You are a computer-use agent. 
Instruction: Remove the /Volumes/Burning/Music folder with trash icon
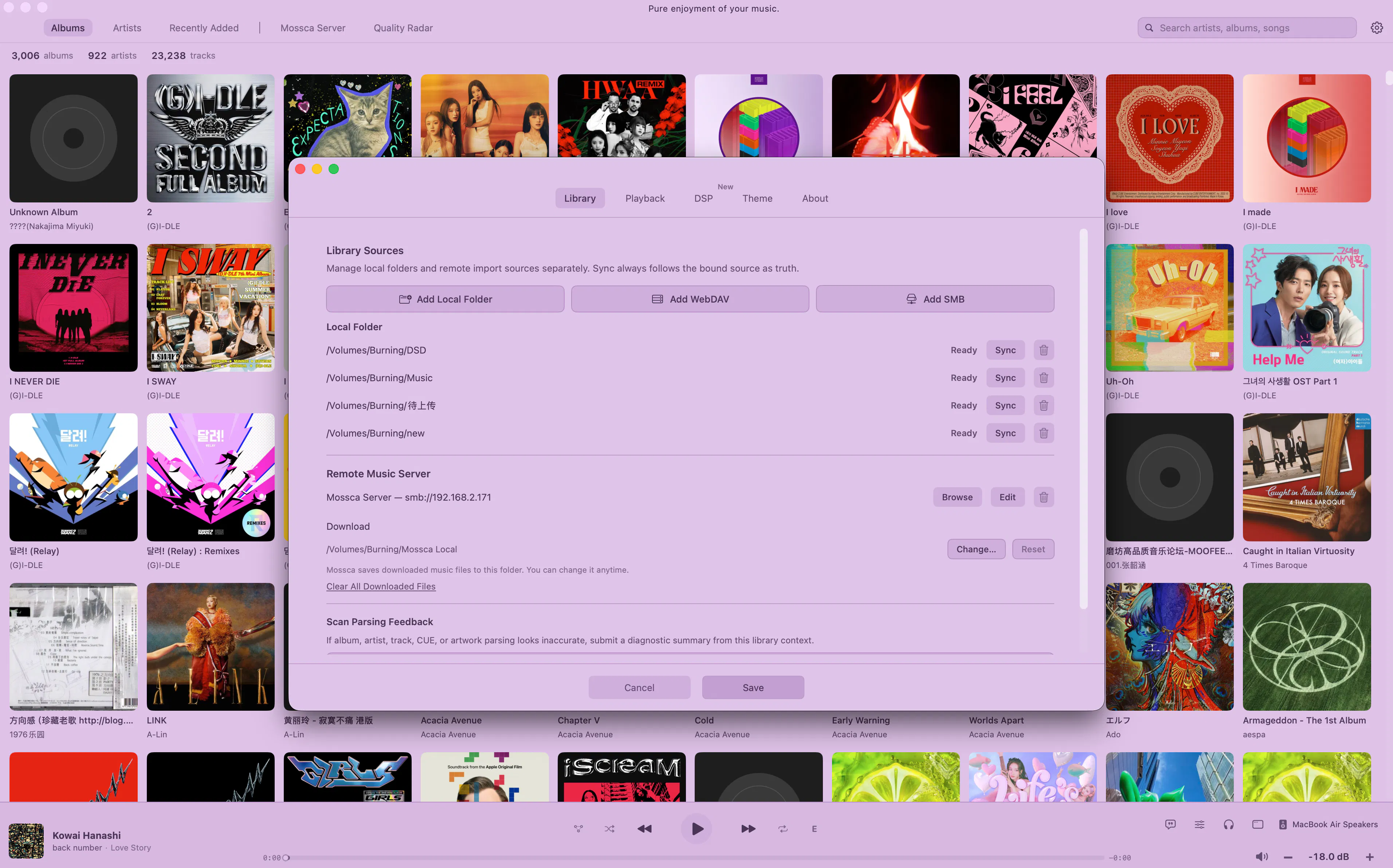(1043, 378)
